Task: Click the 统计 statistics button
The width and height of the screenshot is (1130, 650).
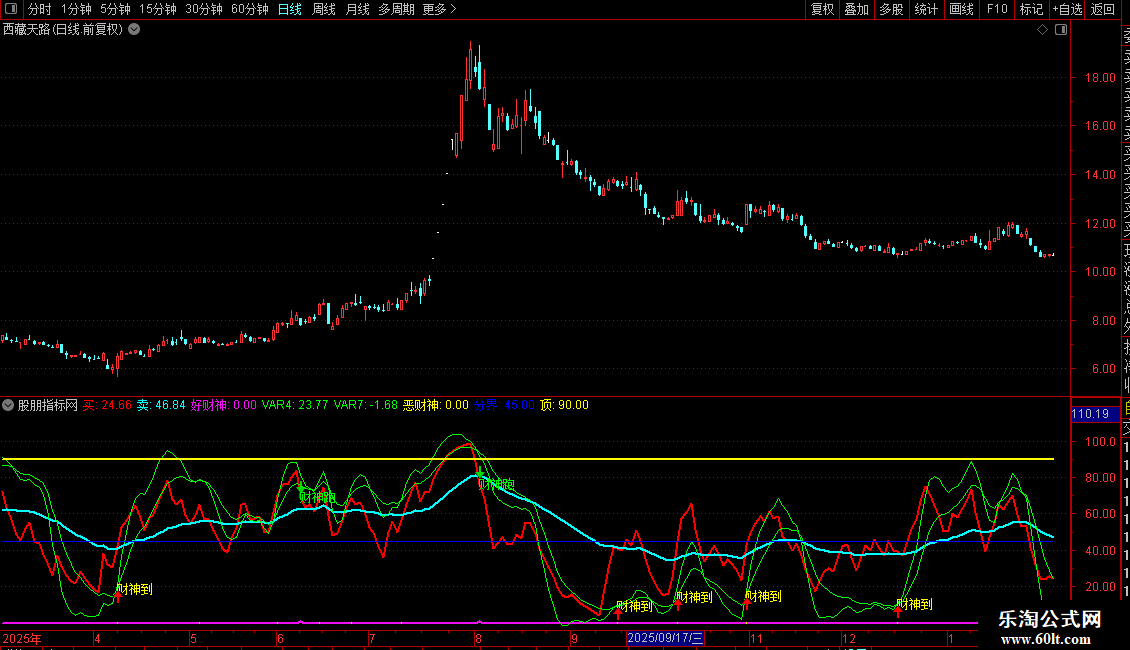Action: [926, 9]
